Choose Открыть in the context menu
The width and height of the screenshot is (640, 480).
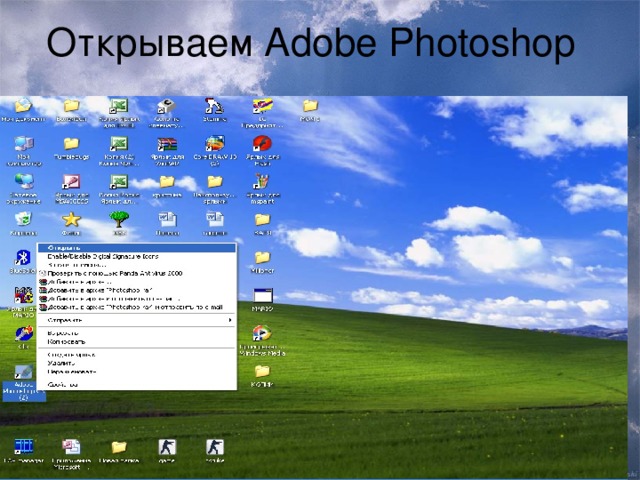pyautogui.click(x=137, y=248)
